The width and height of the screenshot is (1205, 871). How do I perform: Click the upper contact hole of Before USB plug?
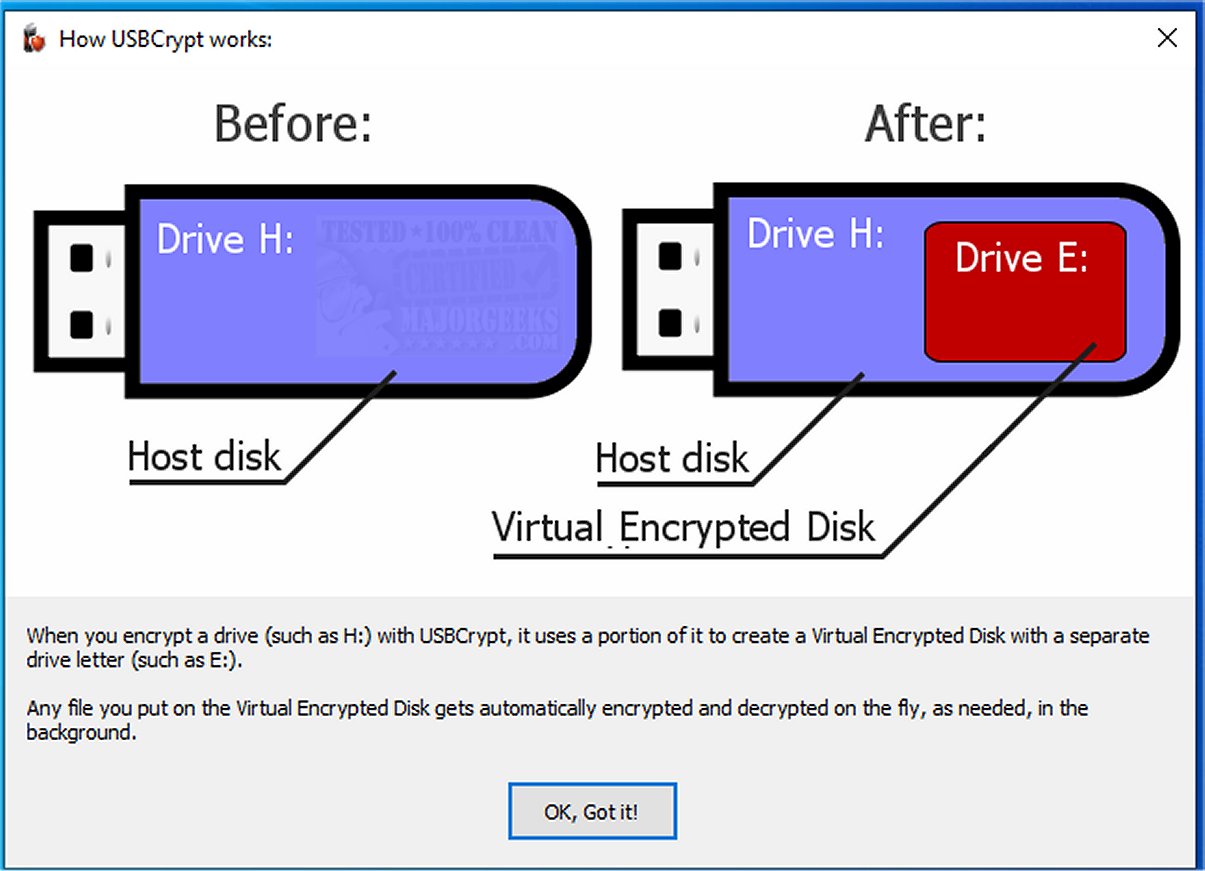81,259
